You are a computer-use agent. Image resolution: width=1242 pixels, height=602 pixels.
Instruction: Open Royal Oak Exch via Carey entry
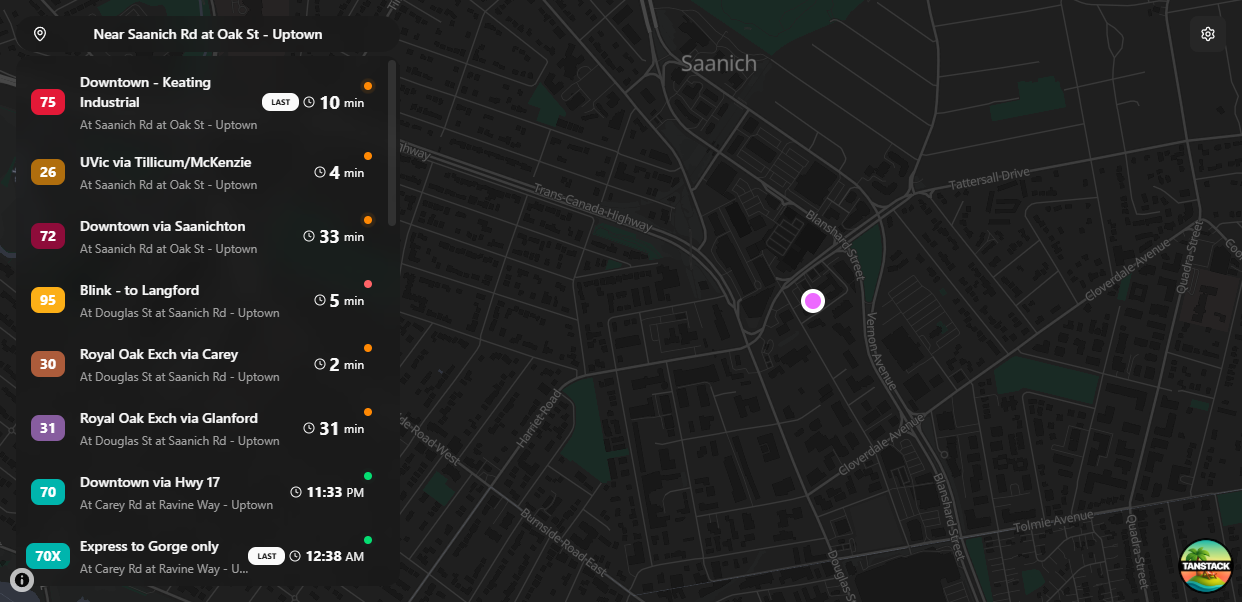pos(201,365)
